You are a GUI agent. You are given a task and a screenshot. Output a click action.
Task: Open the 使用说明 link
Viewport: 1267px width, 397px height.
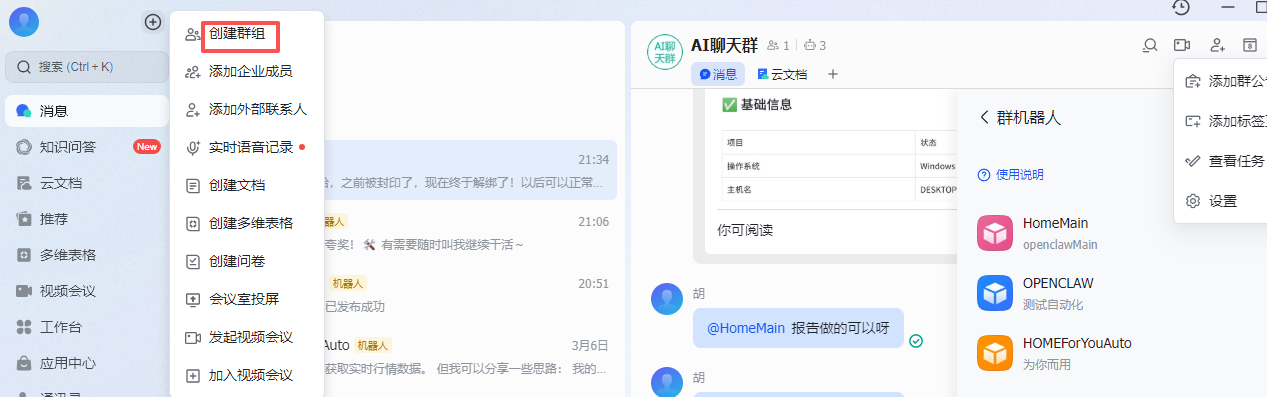tap(1011, 174)
